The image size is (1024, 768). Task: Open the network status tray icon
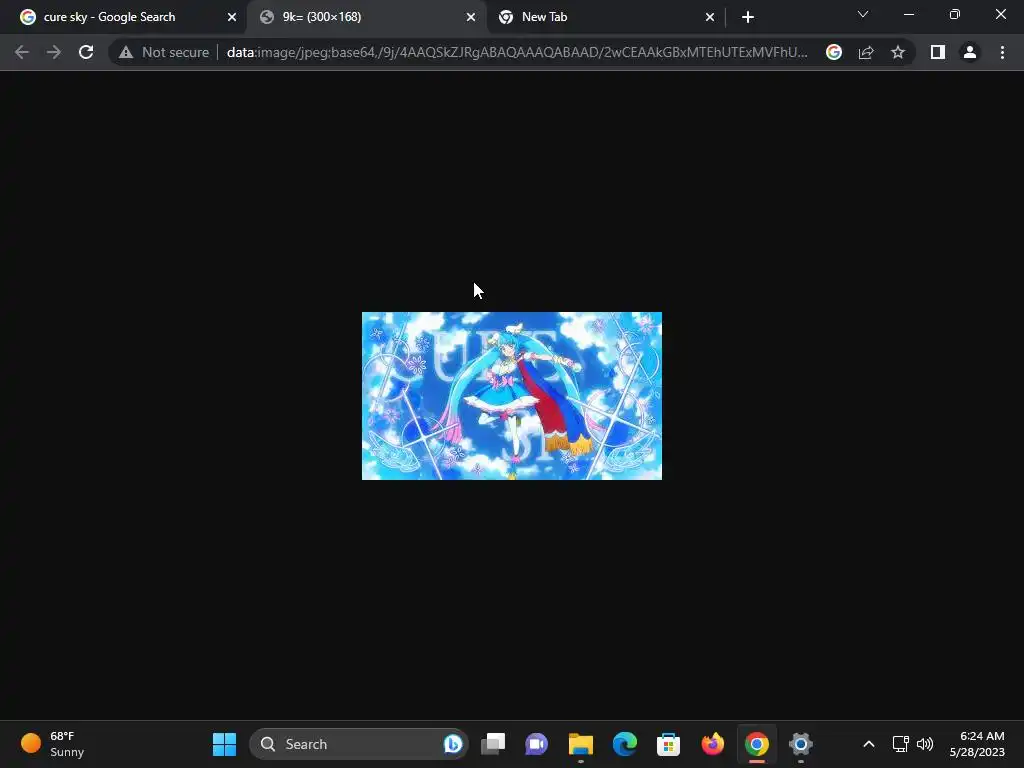pos(901,744)
